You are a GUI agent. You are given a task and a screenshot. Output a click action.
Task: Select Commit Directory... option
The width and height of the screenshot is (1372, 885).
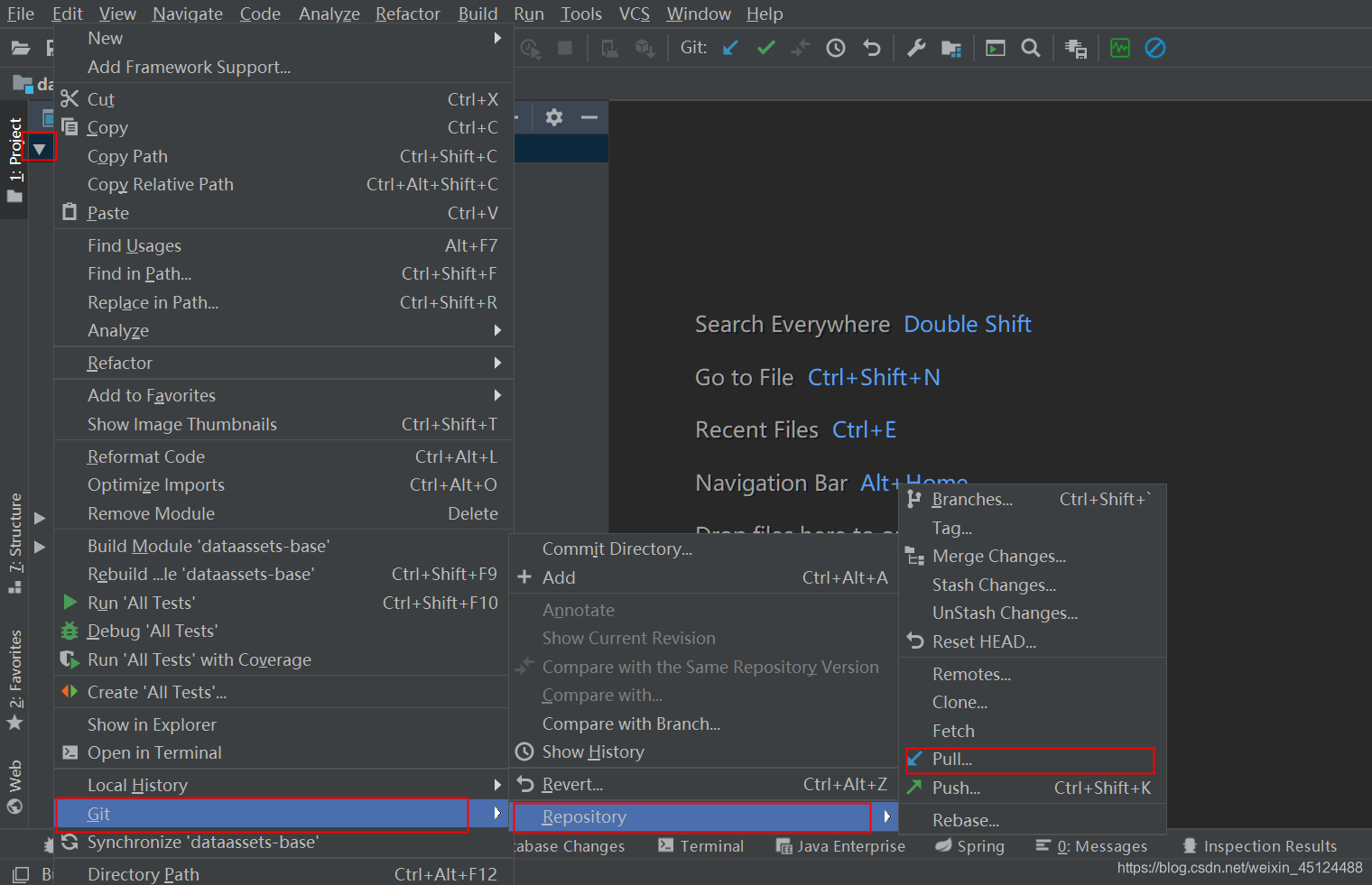[705, 549]
